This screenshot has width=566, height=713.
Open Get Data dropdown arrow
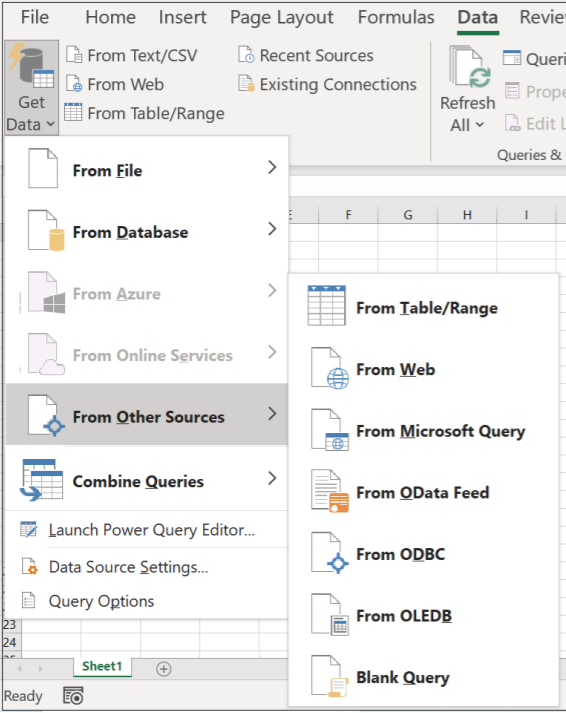point(50,124)
